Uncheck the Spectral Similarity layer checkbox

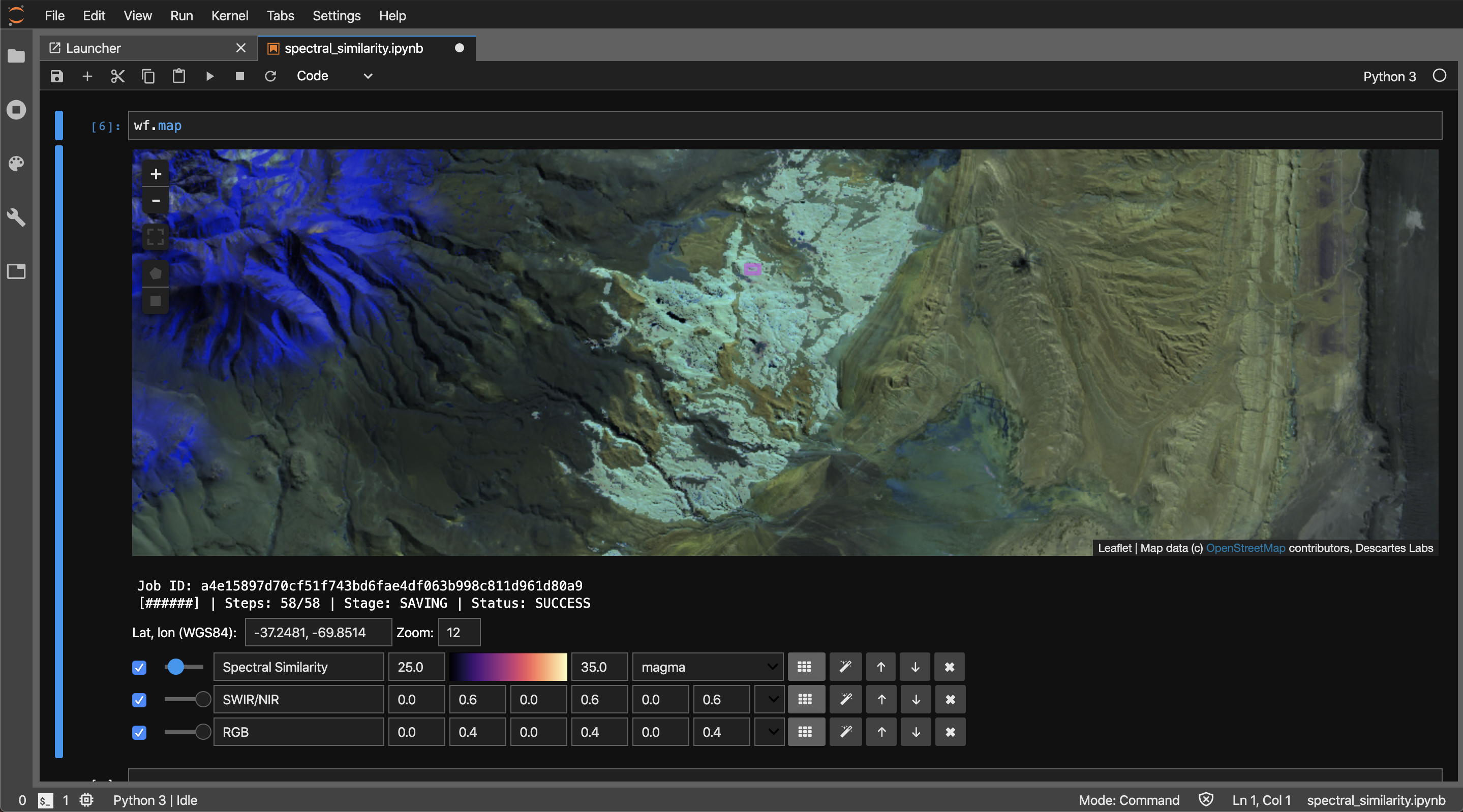[x=139, y=667]
